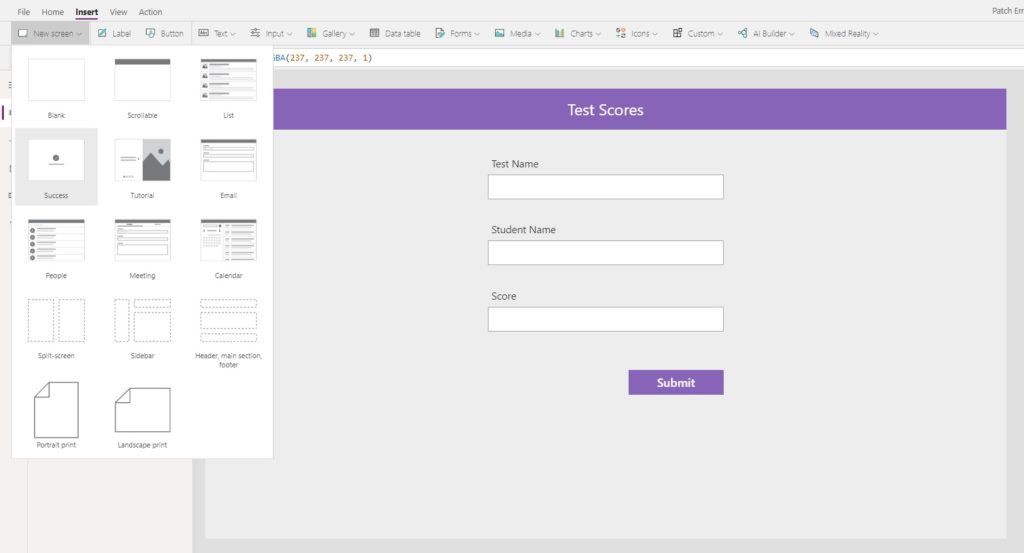
Task: Choose the Calendar screen template
Action: point(229,248)
